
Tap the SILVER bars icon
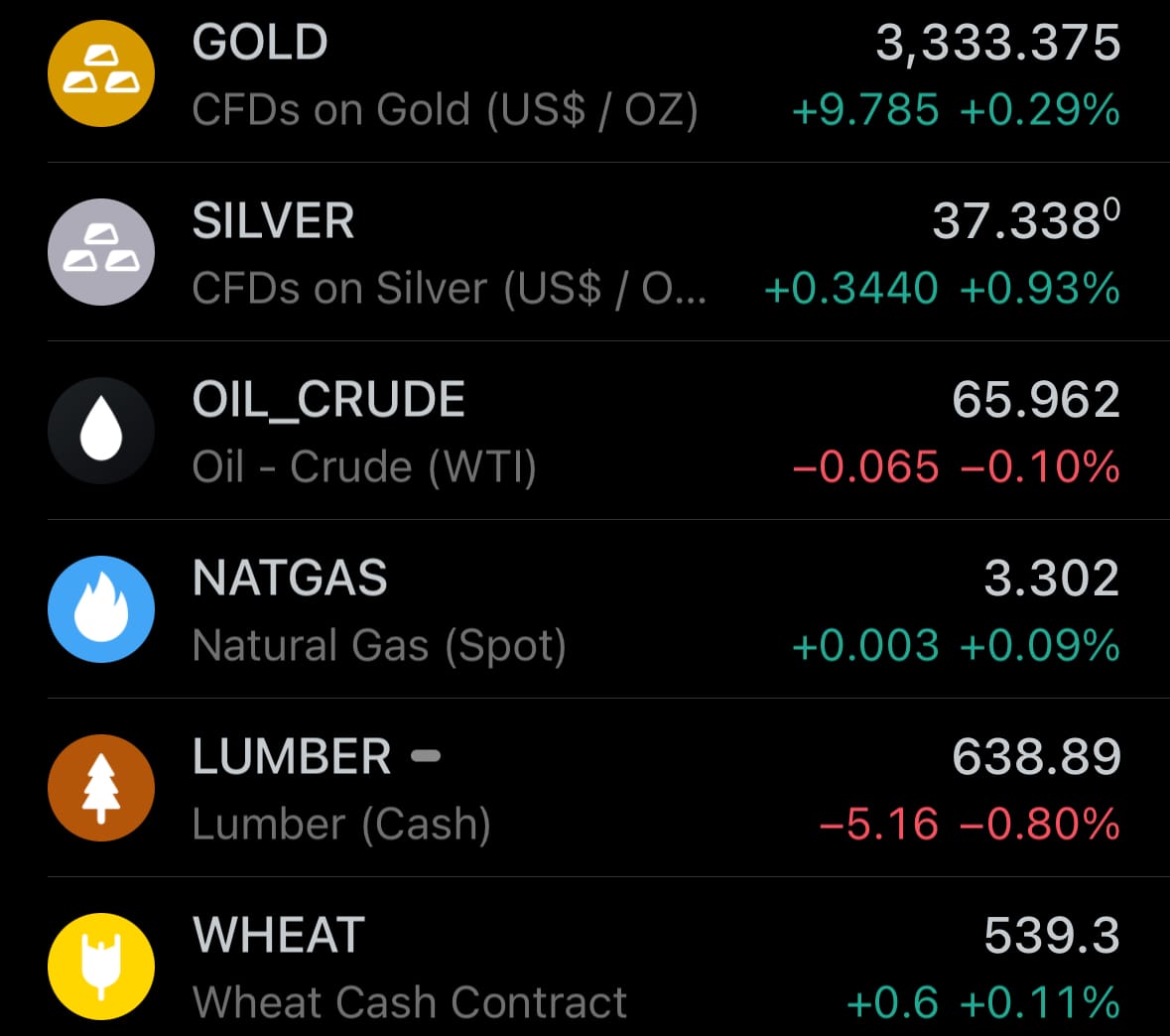pyautogui.click(x=101, y=251)
